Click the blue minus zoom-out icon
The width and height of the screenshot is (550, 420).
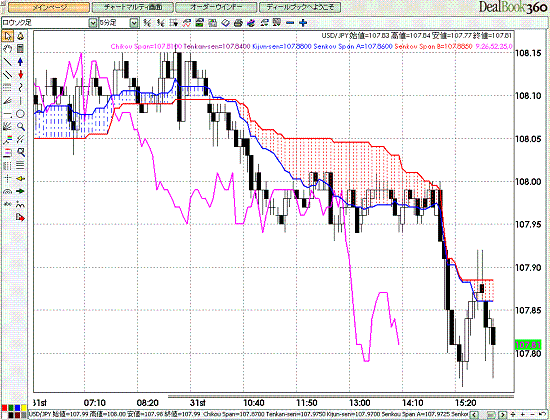click(x=290, y=23)
